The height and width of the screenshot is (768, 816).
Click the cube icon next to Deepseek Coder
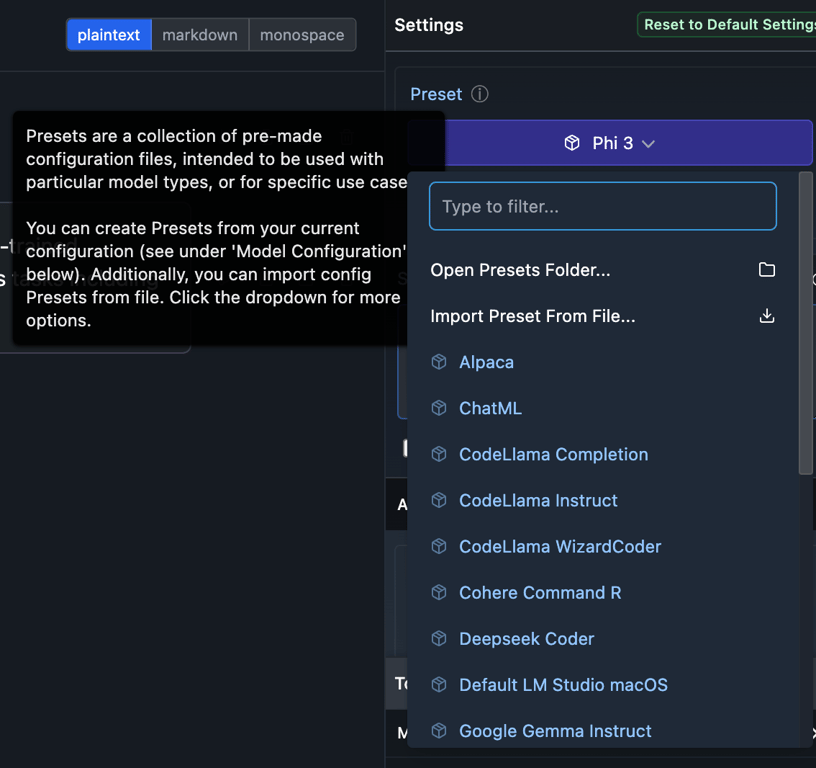[x=439, y=638]
